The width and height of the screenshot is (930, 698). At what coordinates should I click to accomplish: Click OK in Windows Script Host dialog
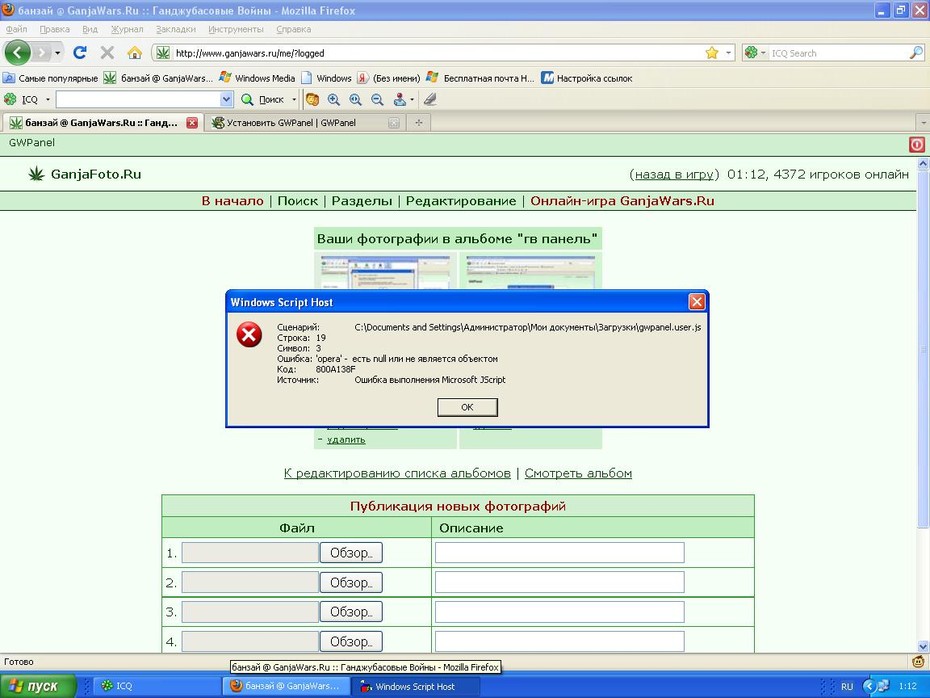tap(467, 407)
